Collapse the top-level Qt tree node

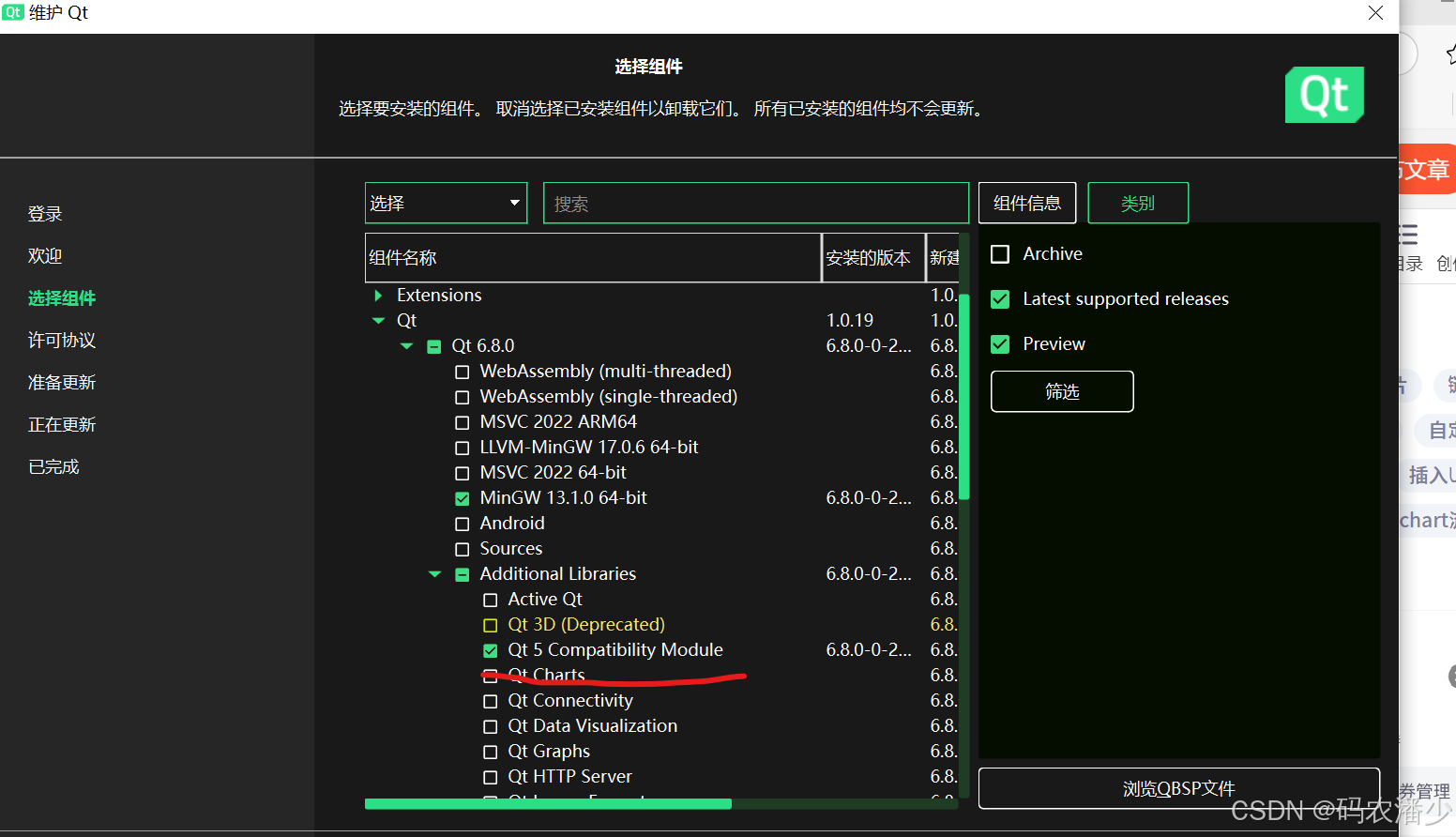(x=378, y=321)
